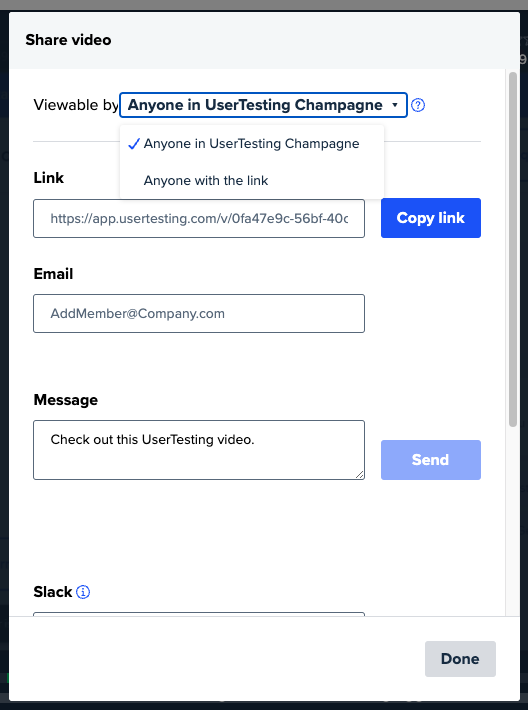Click the Viewable by combo box text
528x710 pixels.
255,105
